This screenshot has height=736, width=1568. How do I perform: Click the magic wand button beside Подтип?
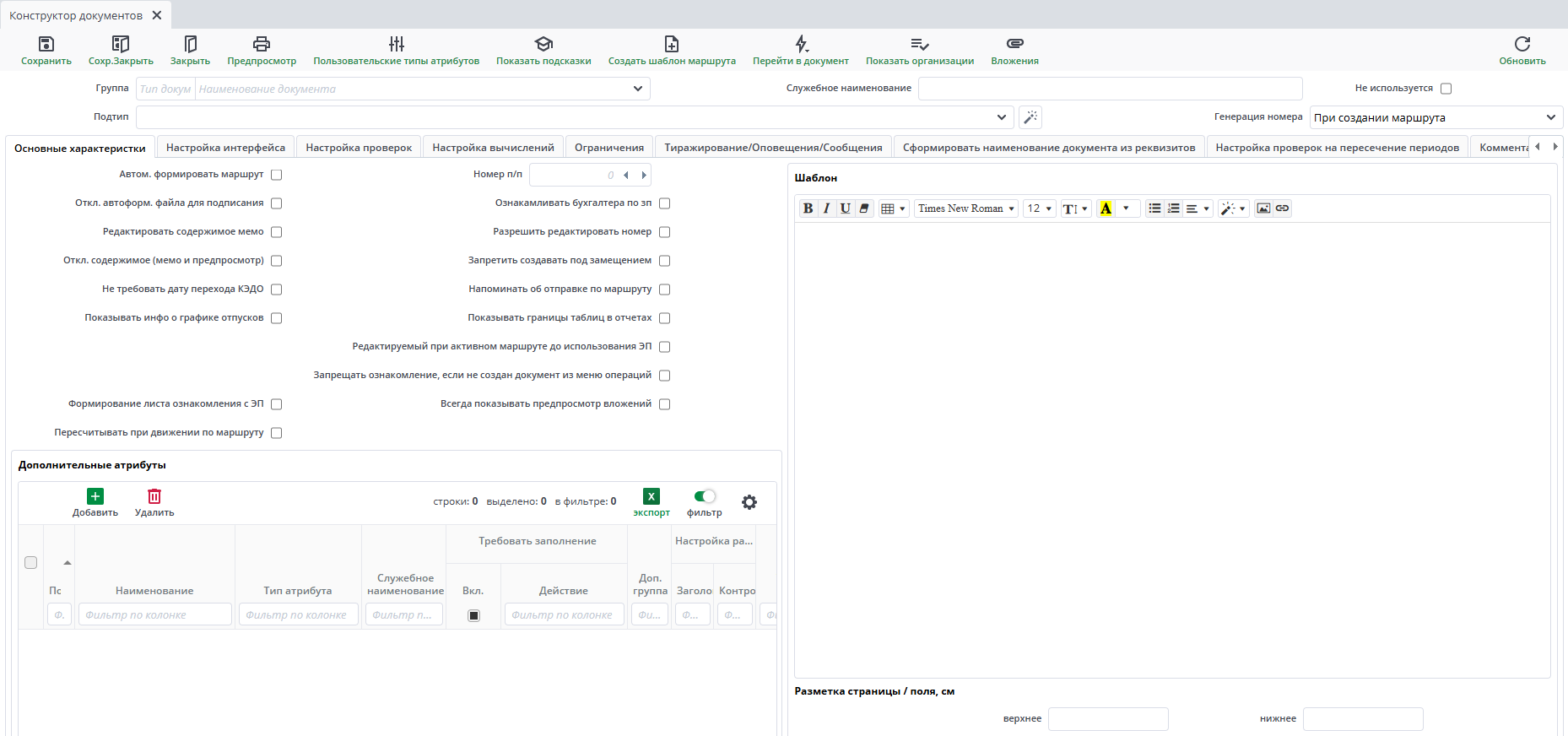click(1030, 117)
